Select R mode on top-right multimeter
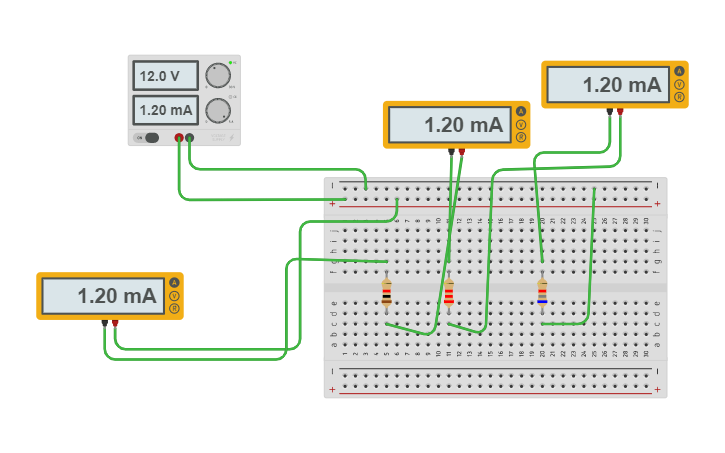The width and height of the screenshot is (725, 453). point(679,97)
